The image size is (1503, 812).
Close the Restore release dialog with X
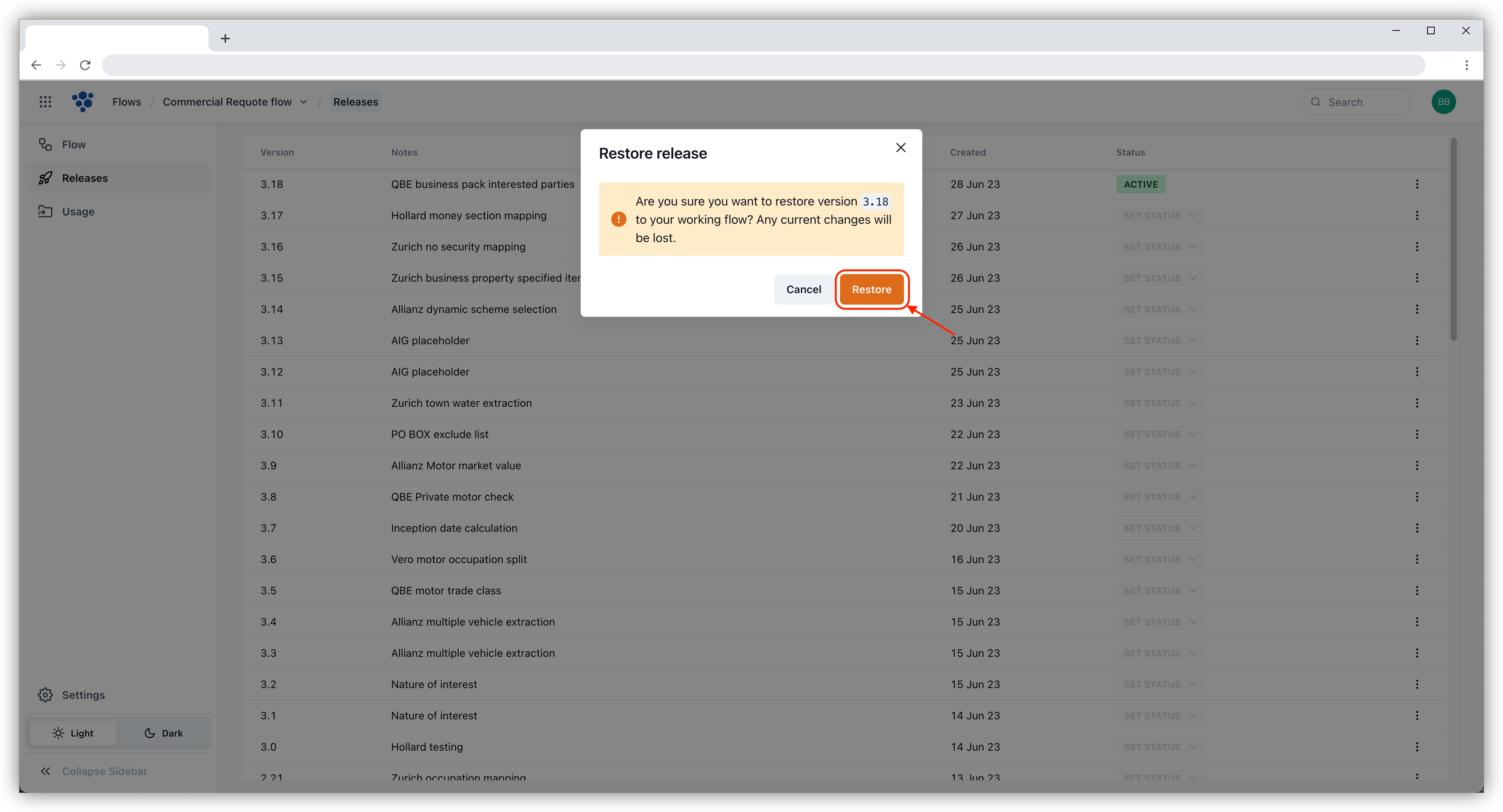pyautogui.click(x=900, y=148)
